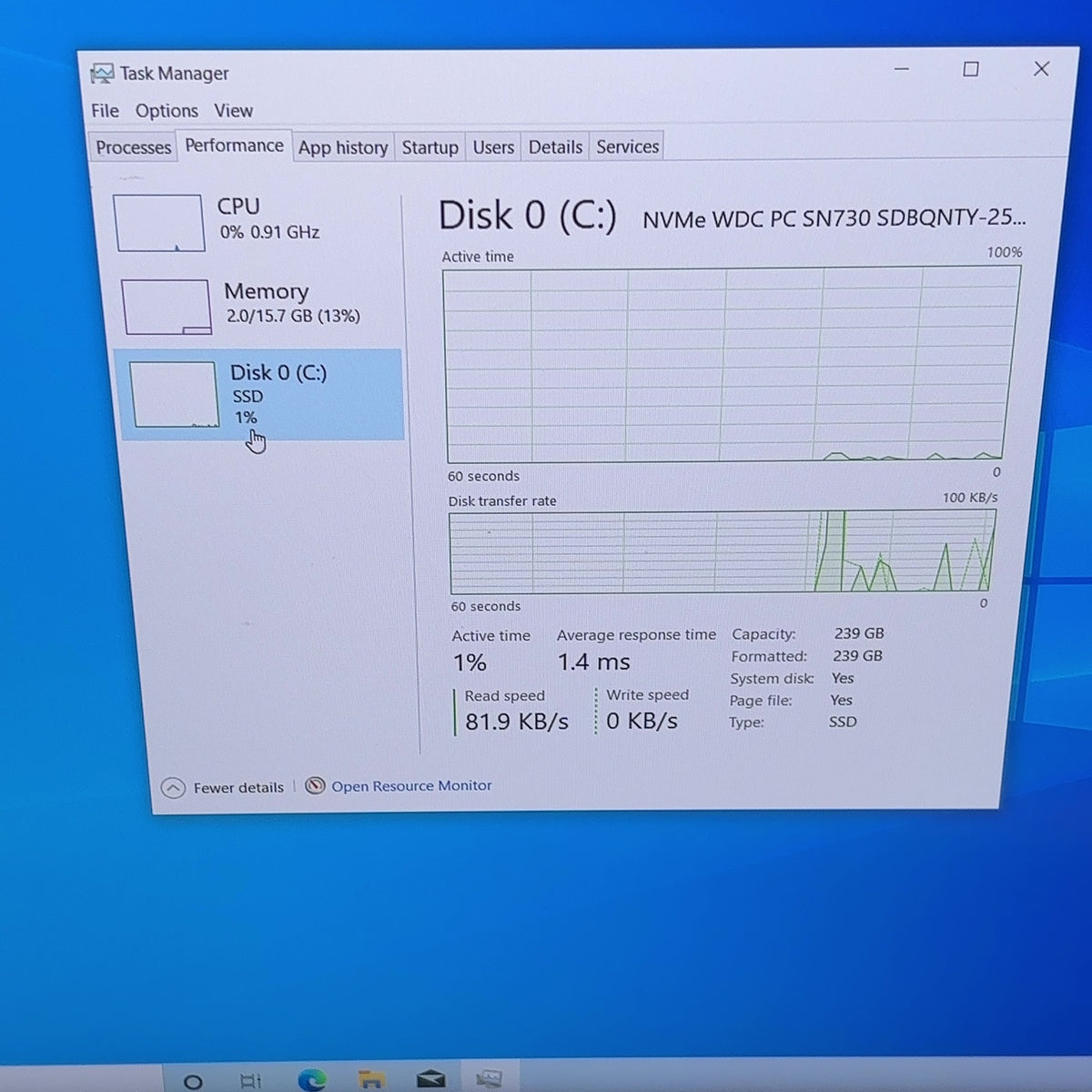The height and width of the screenshot is (1092, 1092).
Task: Open the Services tab
Action: coord(627,147)
